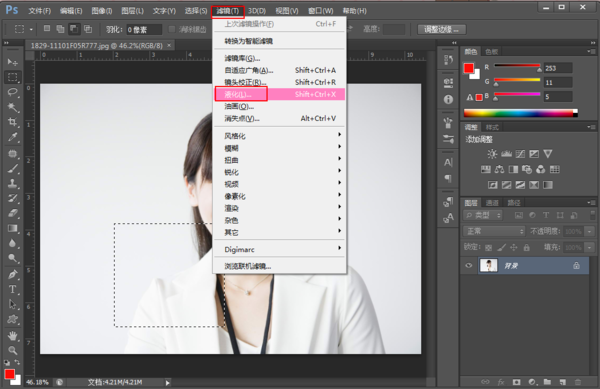The height and width of the screenshot is (389, 600).
Task: Add a Levels adjustment
Action: [x=506, y=154]
